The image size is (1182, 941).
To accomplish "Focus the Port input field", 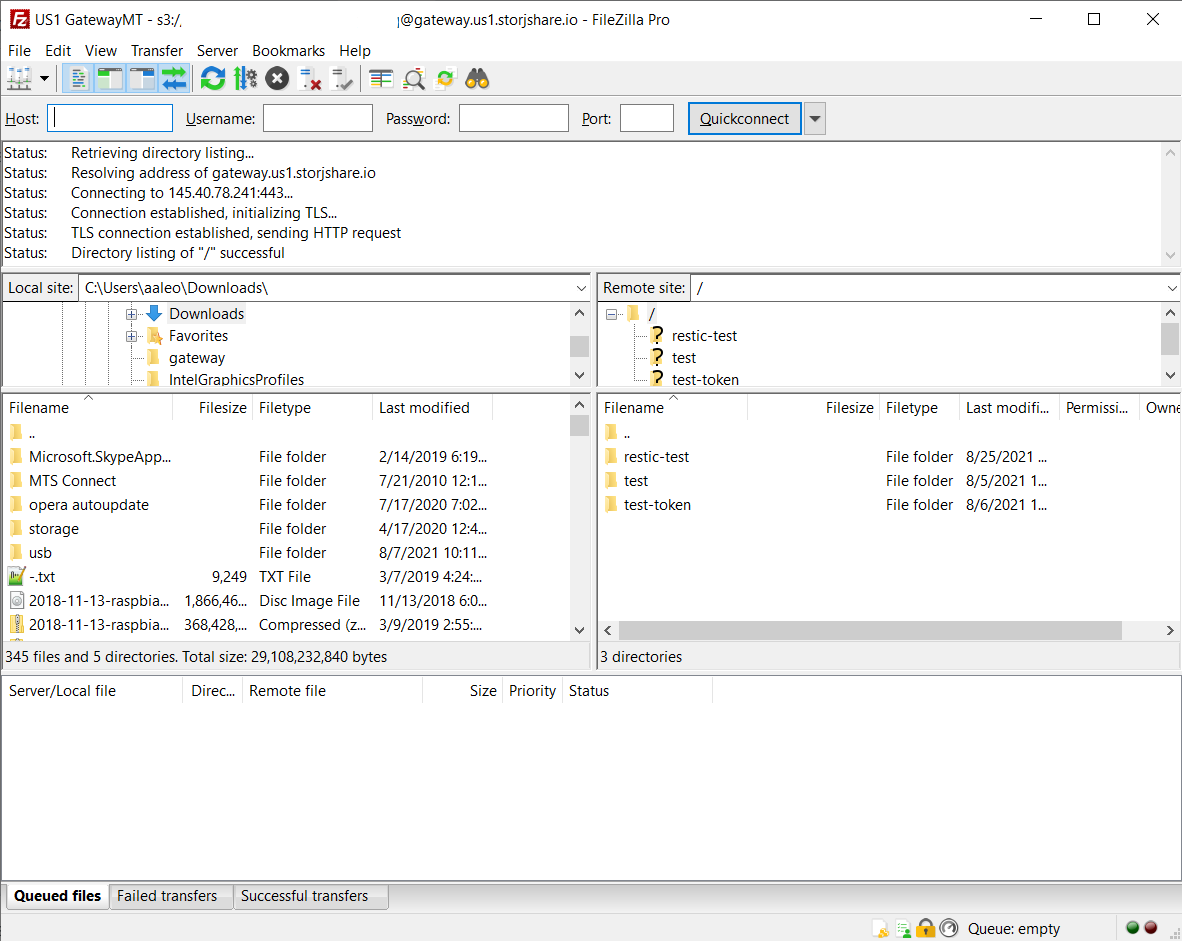I will (647, 118).
